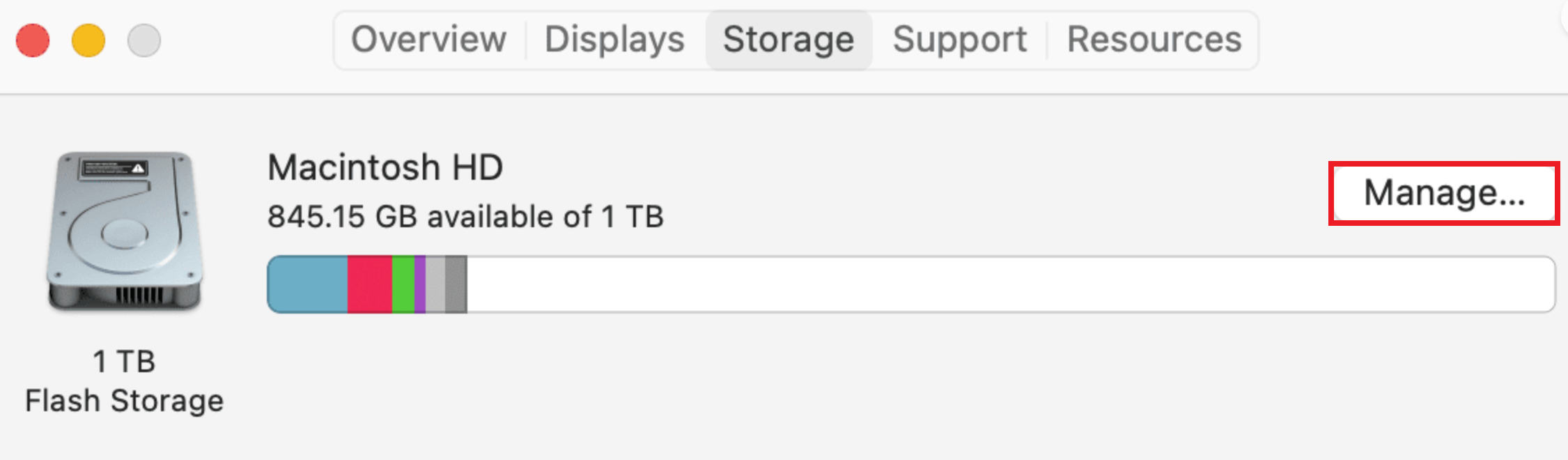Minimize the About This Mac window
The image size is (1568, 460).
tap(87, 40)
